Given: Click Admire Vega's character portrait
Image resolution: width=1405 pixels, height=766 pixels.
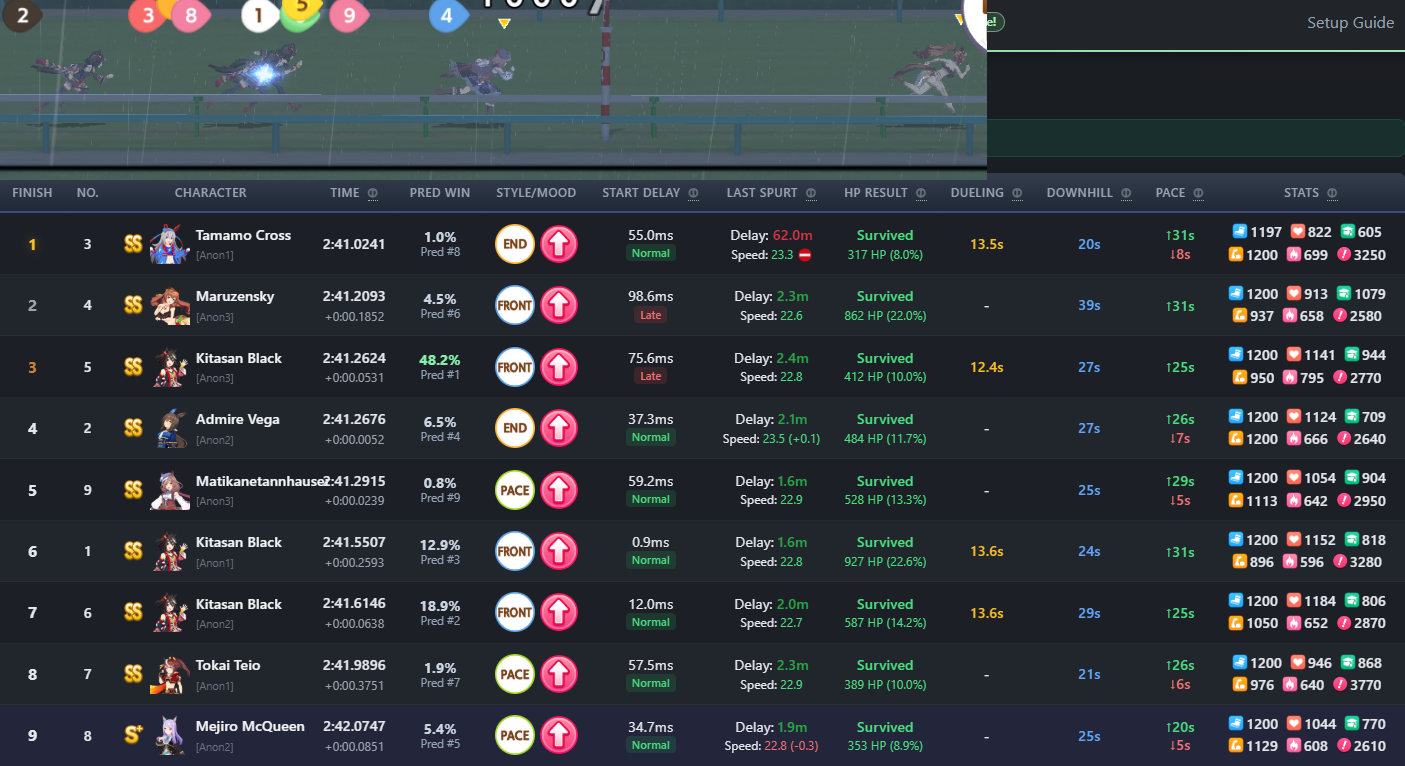Looking at the screenshot, I should pos(170,428).
